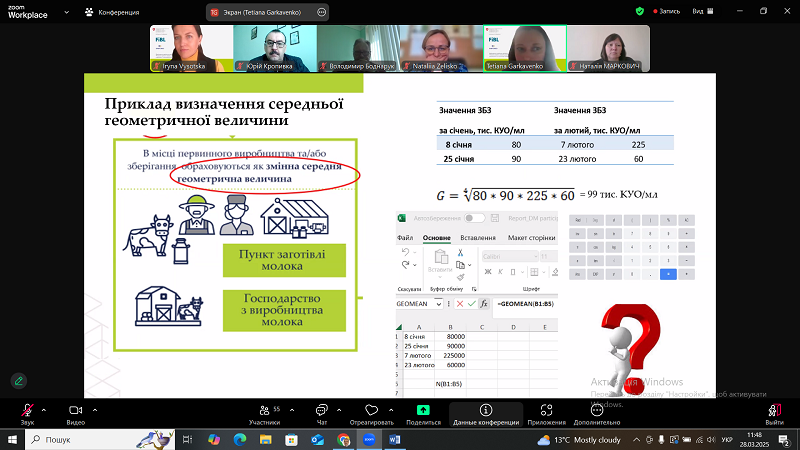Expand participants options arrow next to Участники
The image size is (800, 450).
pos(292,410)
